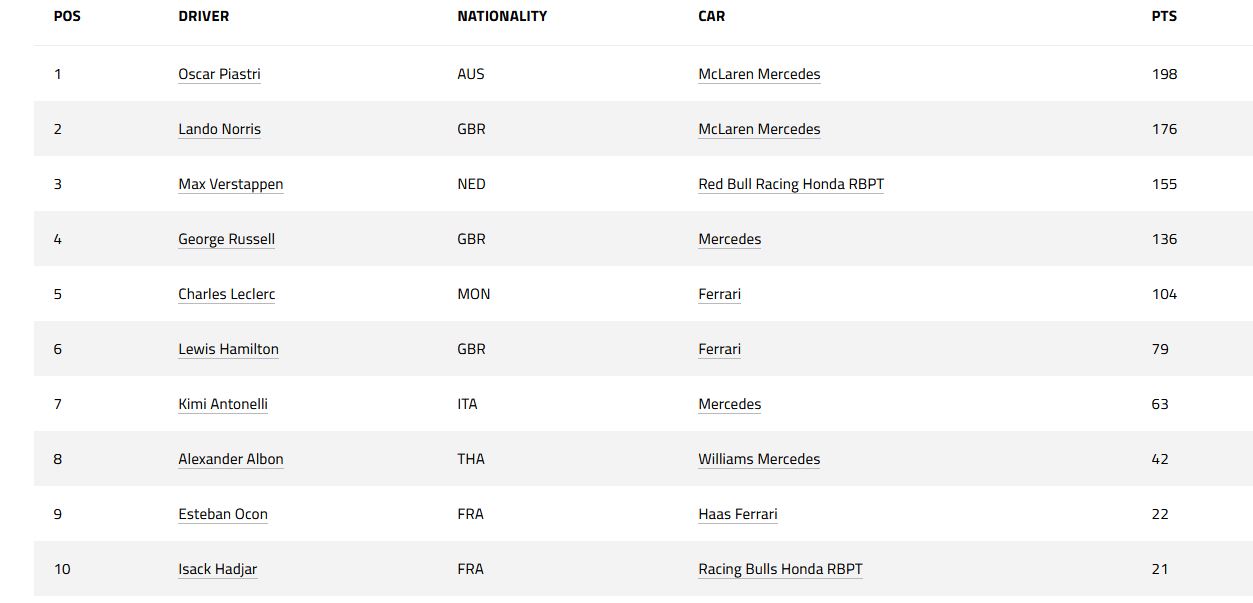Select Racing Bulls Honda RBPT link
Image resolution: width=1253 pixels, height=603 pixels.
coord(780,569)
